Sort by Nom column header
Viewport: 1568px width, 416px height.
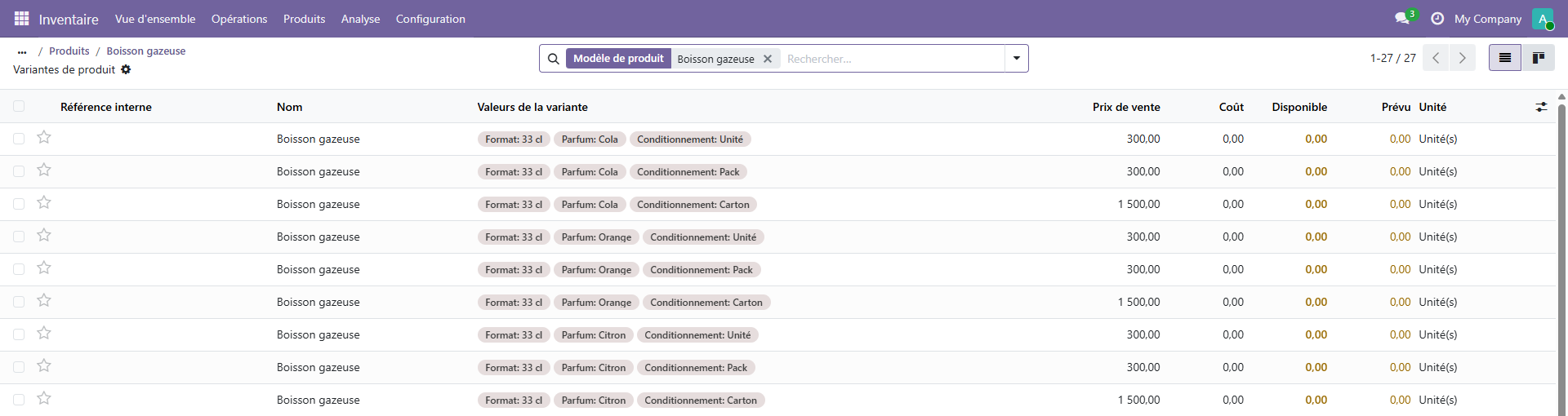click(290, 107)
